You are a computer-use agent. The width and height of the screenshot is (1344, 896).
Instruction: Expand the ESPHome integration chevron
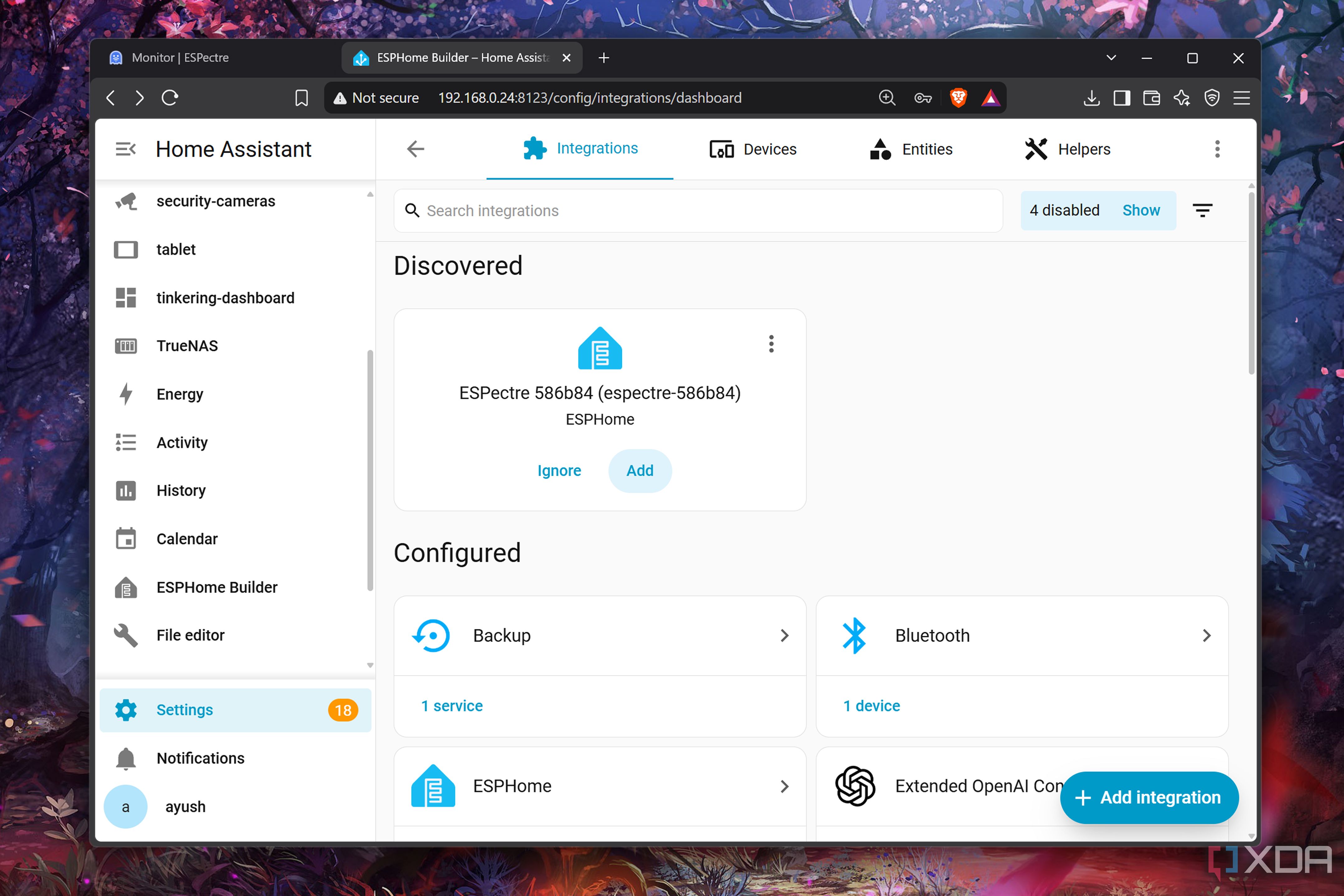click(784, 786)
